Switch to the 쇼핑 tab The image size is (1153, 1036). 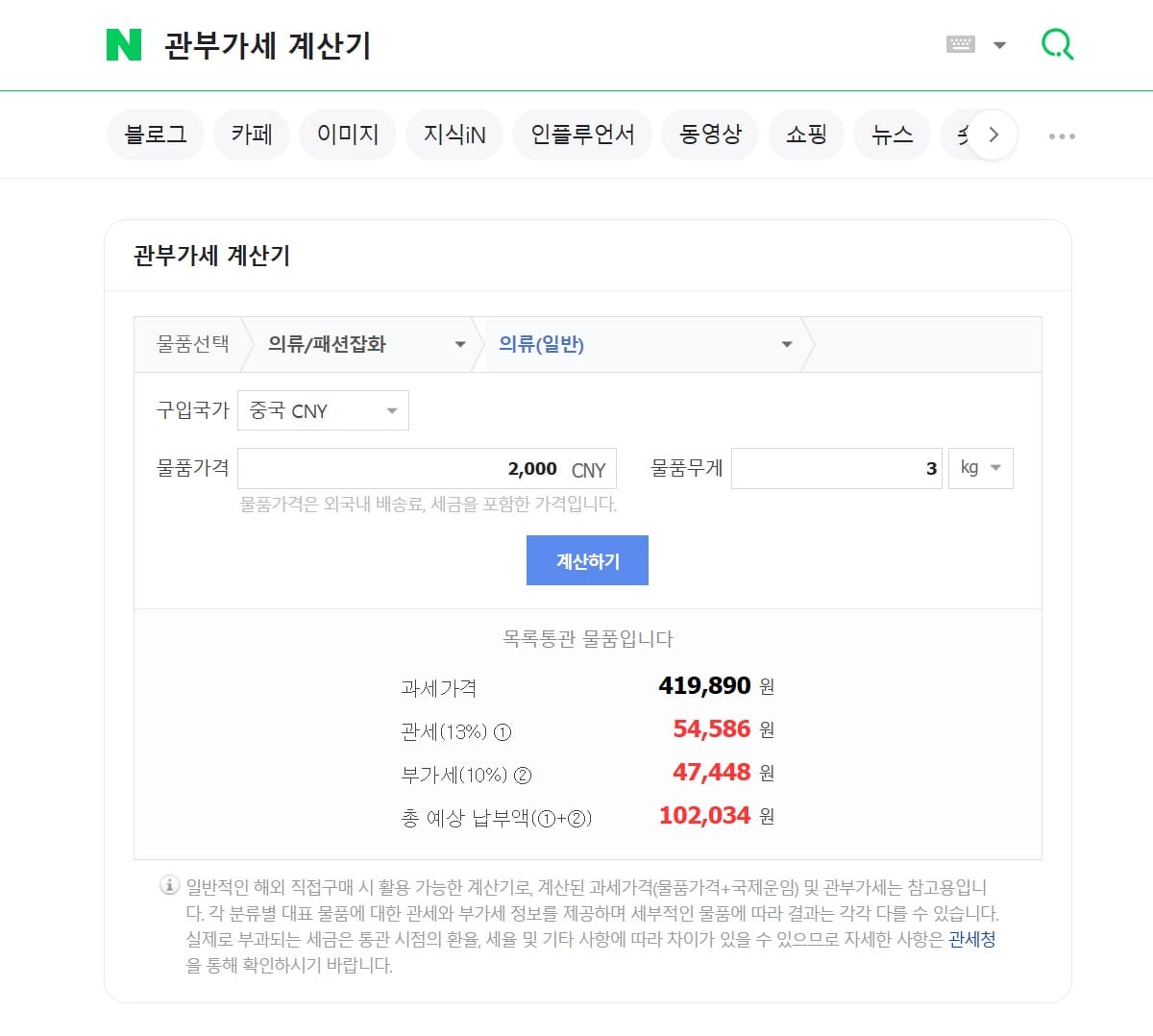pyautogui.click(x=806, y=135)
